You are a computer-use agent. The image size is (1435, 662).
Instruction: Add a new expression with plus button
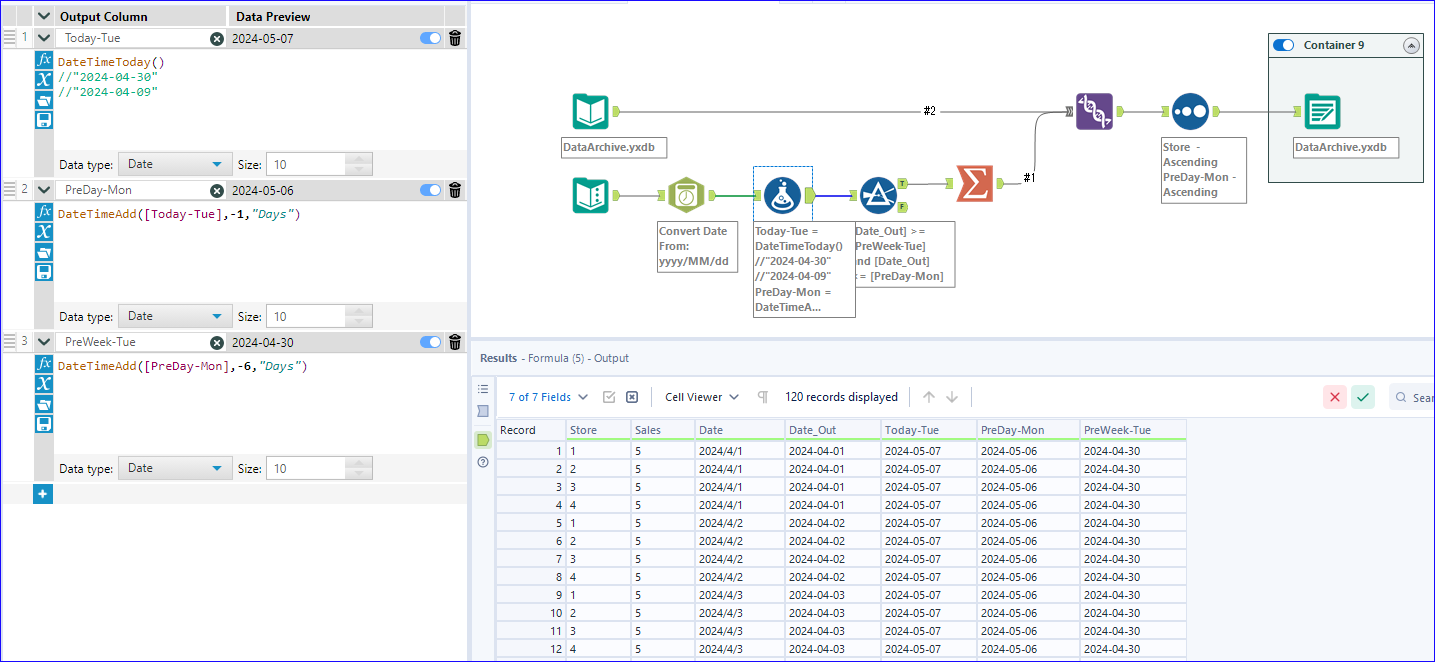[42, 494]
